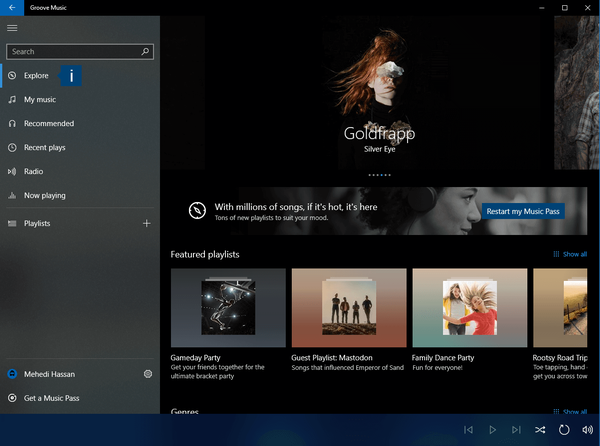Show all Genres
The width and height of the screenshot is (600, 446).
tap(570, 411)
